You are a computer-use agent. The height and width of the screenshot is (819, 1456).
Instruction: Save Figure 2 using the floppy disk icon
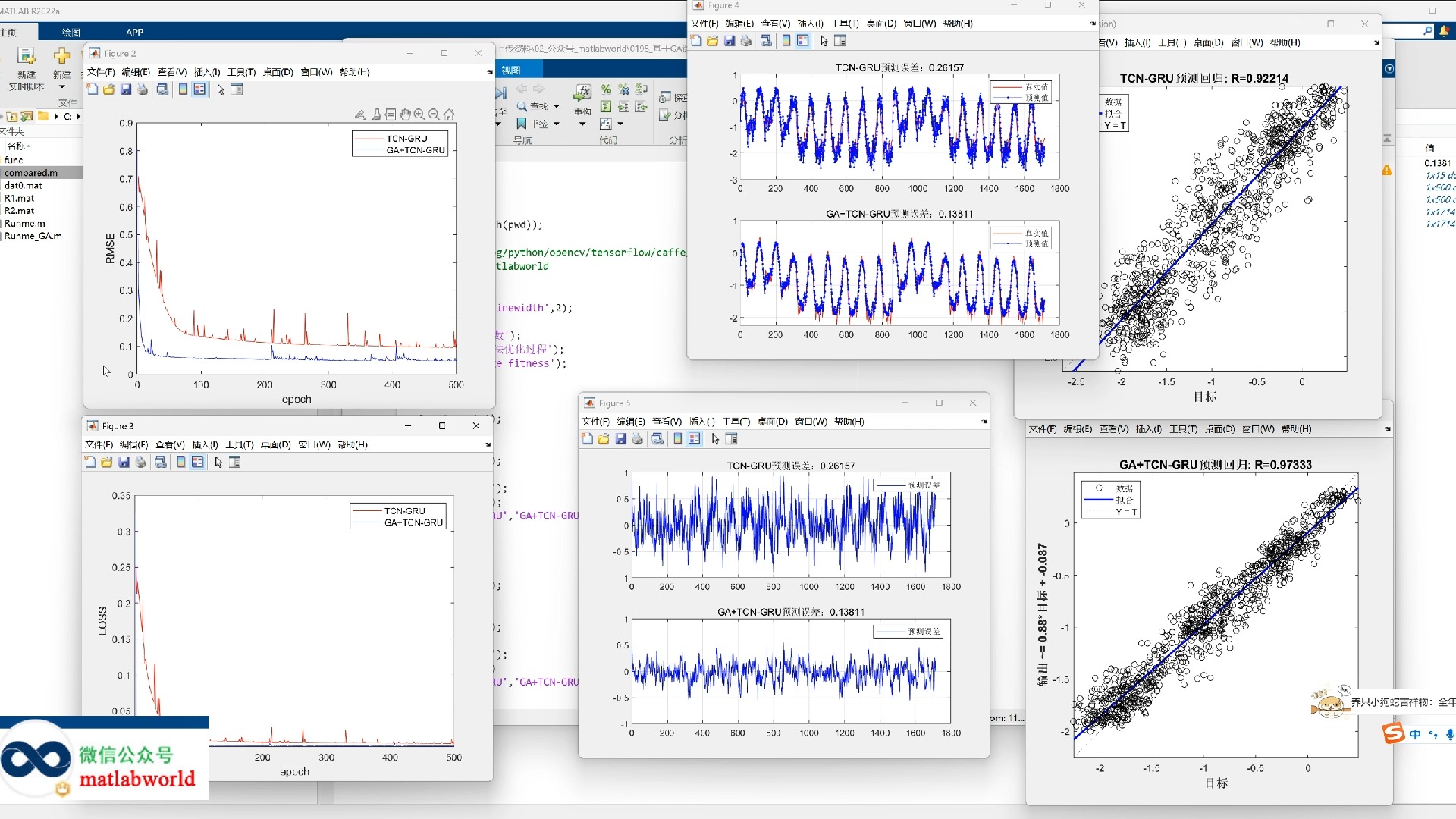pyautogui.click(x=125, y=89)
